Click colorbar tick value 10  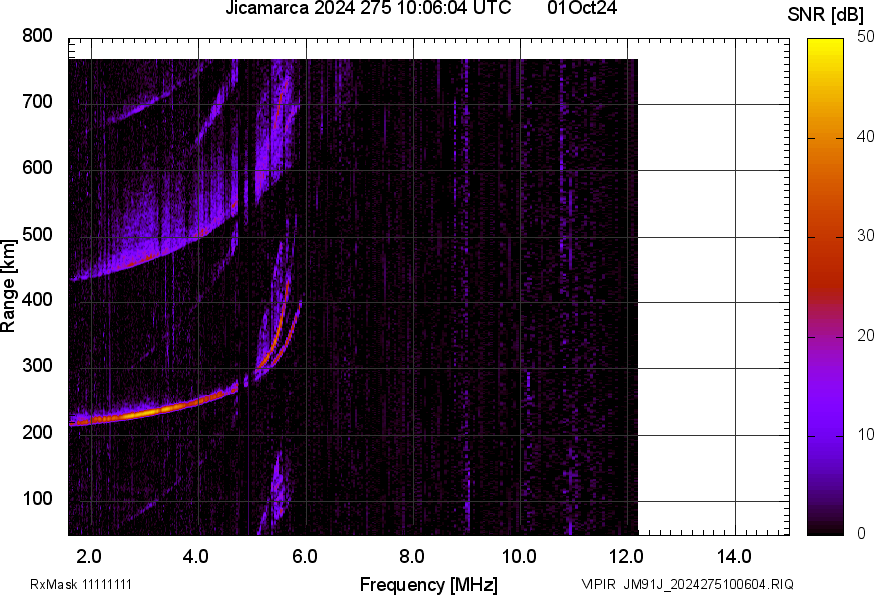point(865,434)
